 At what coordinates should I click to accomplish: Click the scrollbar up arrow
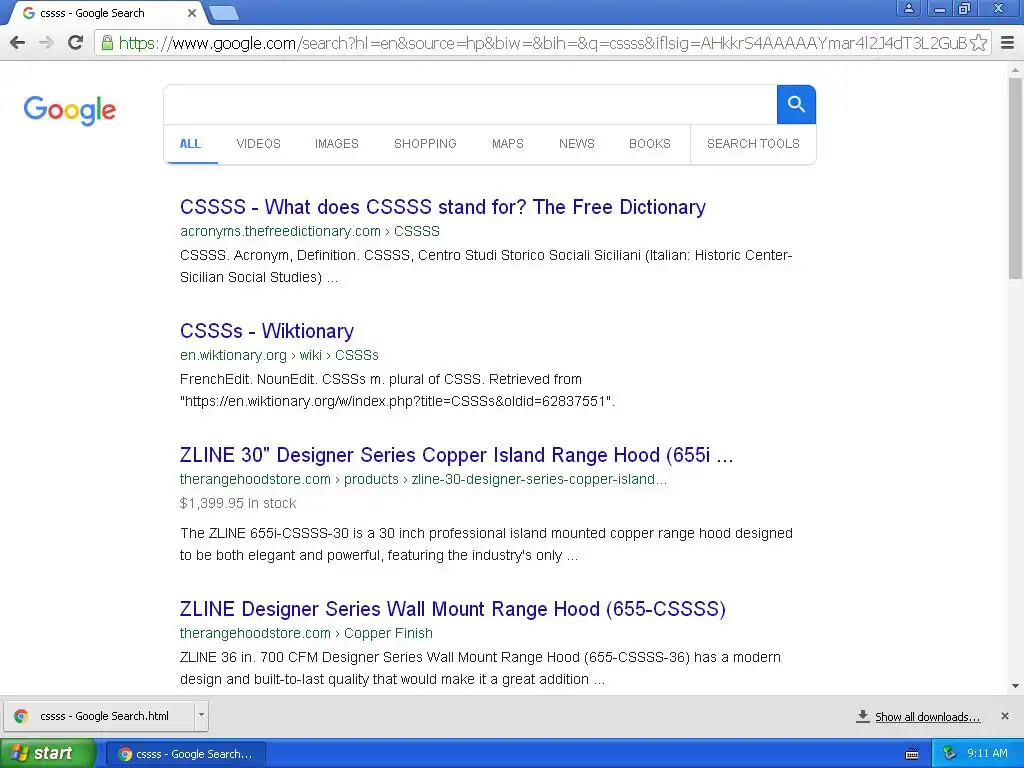point(1015,69)
